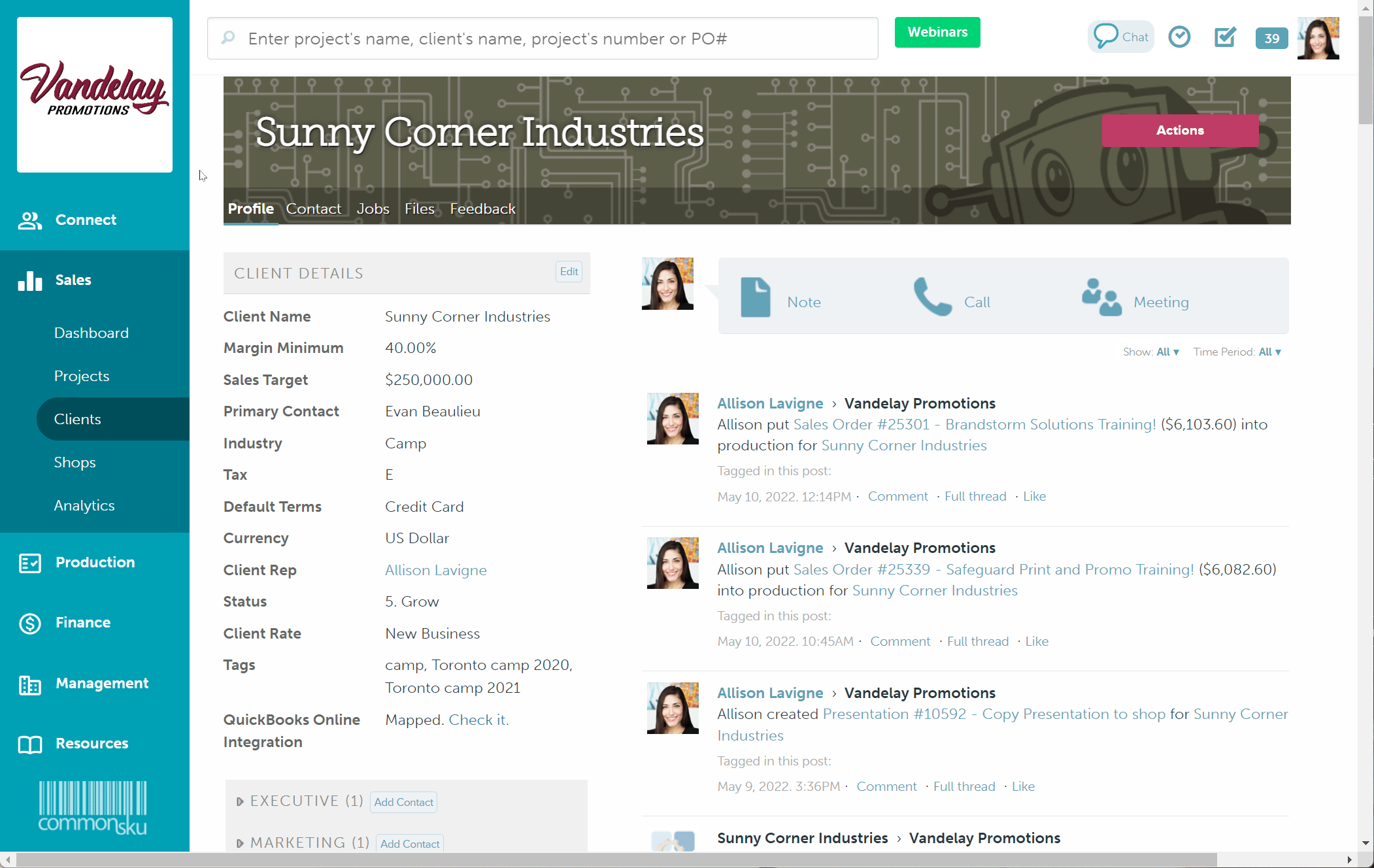
Task: Open the Time Period: All dropdown
Action: 1269,352
